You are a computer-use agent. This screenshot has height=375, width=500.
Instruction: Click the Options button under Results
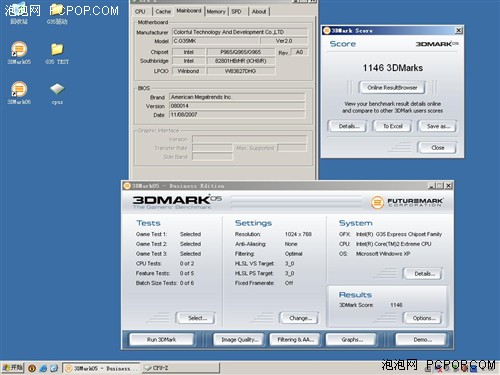click(x=424, y=318)
